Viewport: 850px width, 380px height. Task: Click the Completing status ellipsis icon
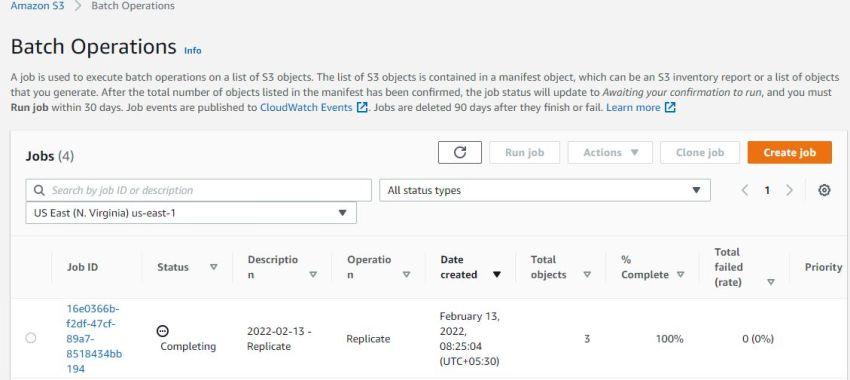[163, 331]
